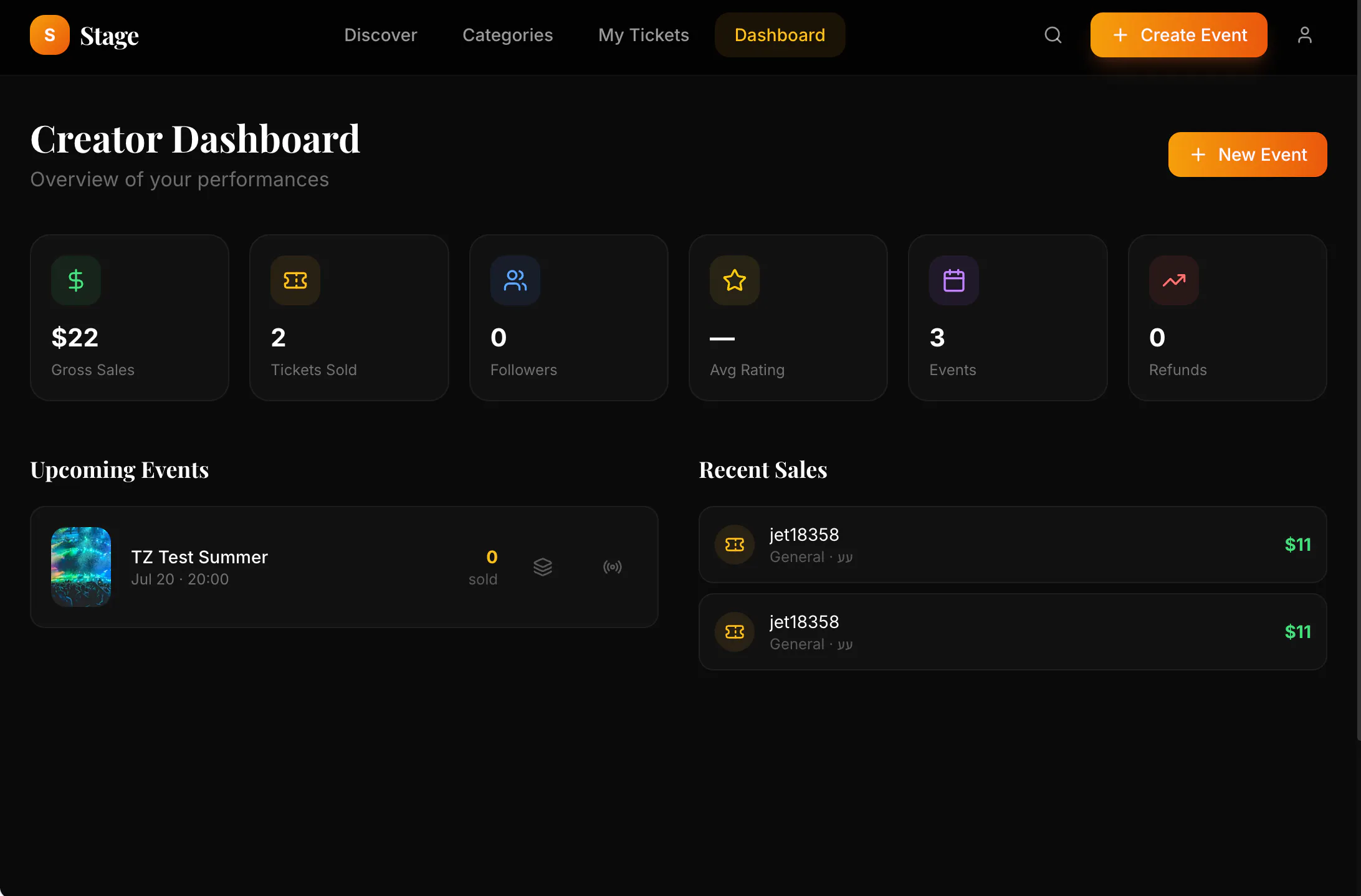Switch to My Tickets
The height and width of the screenshot is (896, 1361).
click(x=644, y=35)
